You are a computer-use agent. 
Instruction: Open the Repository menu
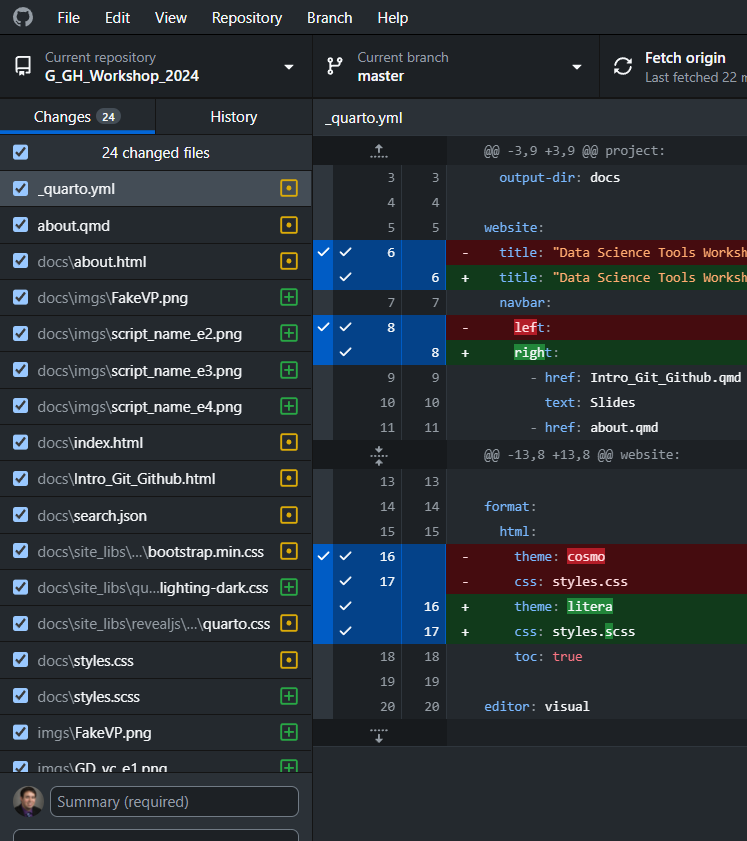246,17
